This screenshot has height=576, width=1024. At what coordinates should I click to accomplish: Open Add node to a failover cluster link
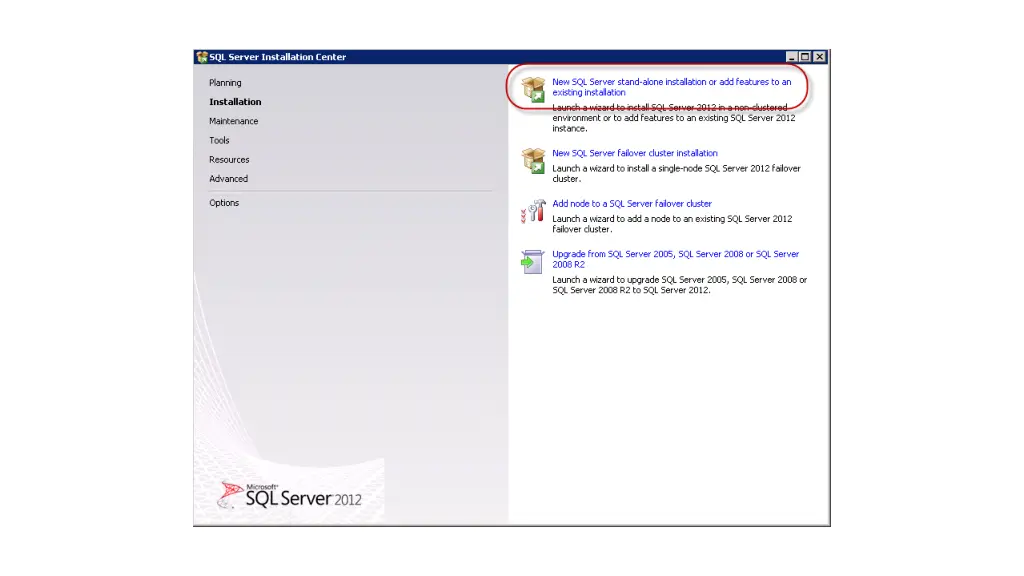pos(631,203)
